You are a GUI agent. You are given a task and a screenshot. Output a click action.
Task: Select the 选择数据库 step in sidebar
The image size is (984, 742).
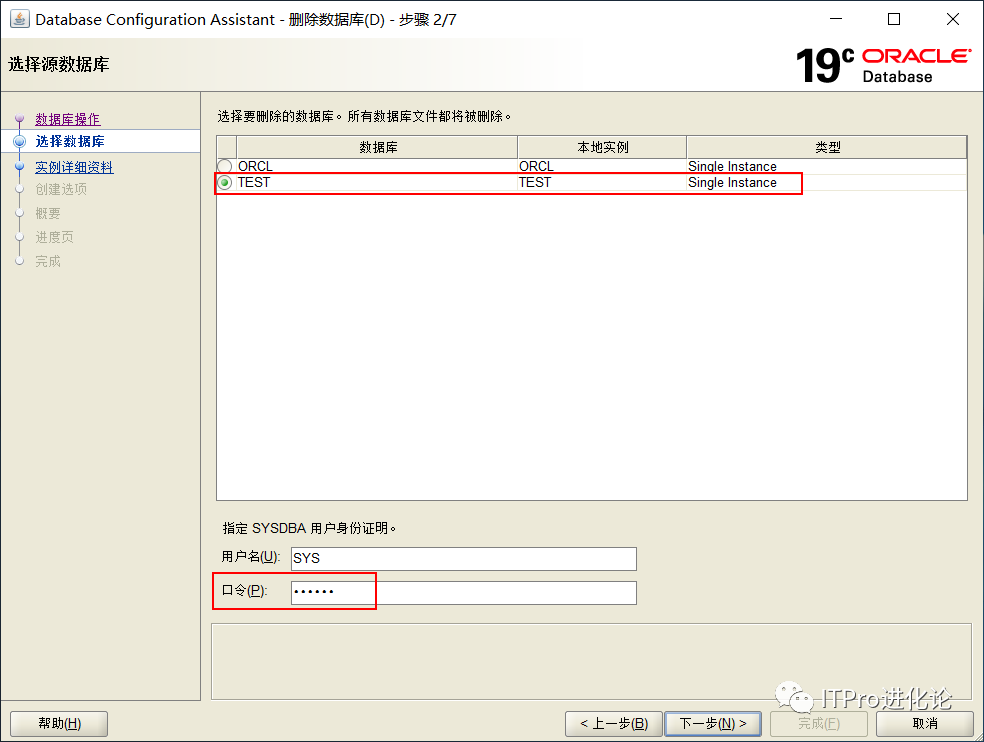click(70, 141)
